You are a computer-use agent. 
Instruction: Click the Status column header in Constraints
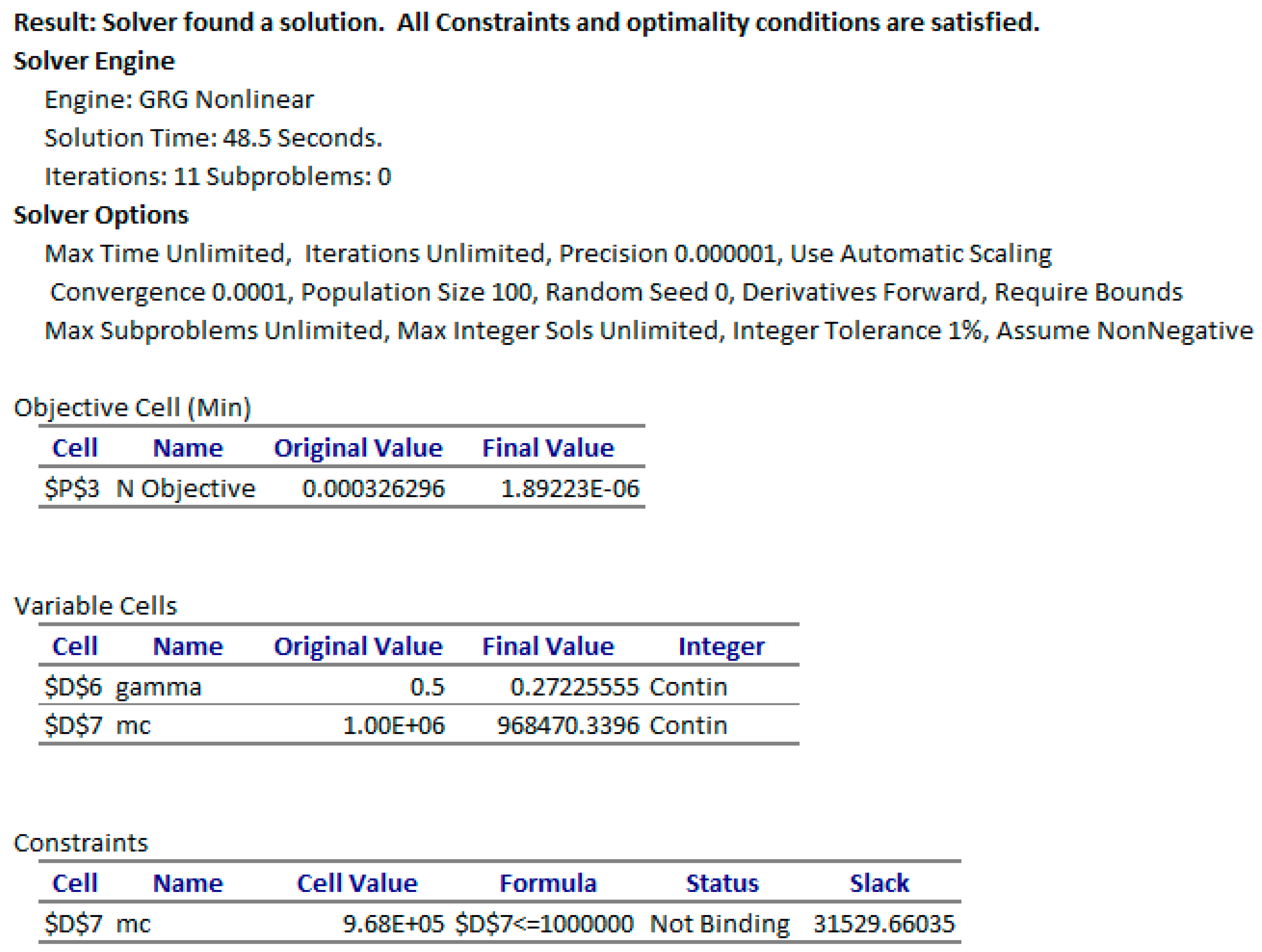pos(722,883)
